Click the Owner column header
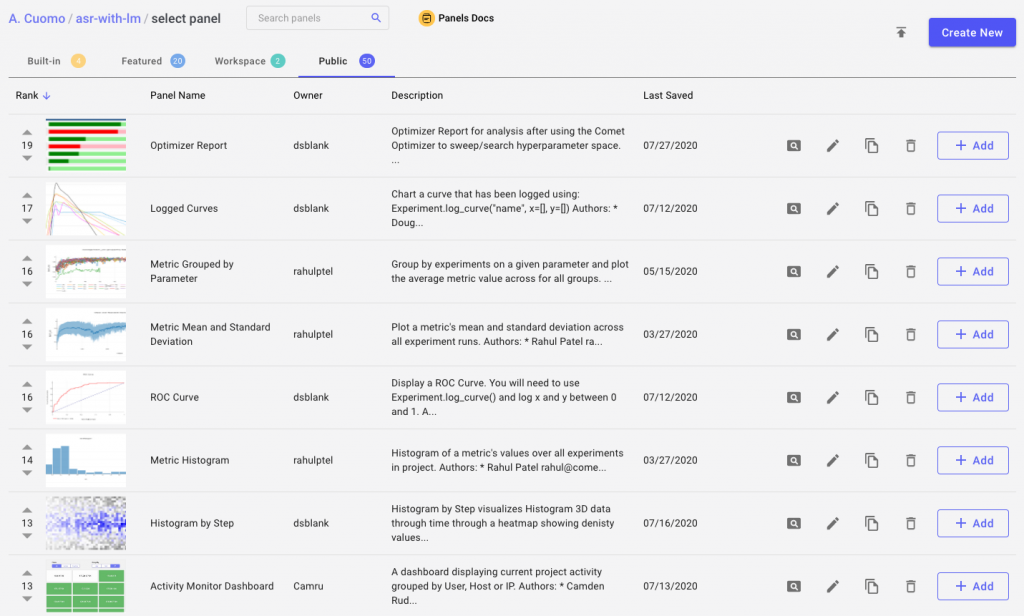1024x616 pixels. tap(308, 95)
